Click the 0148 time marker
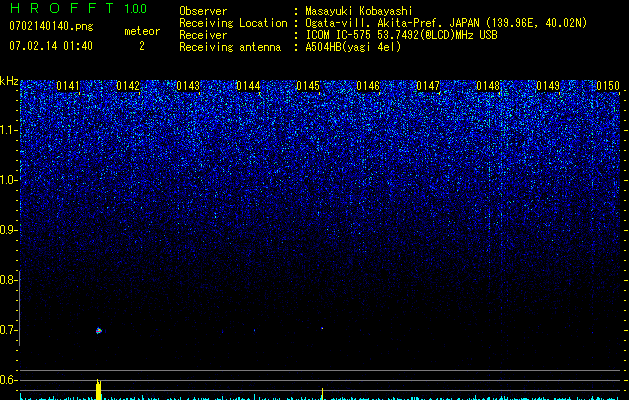This screenshot has height=400, width=629. pos(488,86)
